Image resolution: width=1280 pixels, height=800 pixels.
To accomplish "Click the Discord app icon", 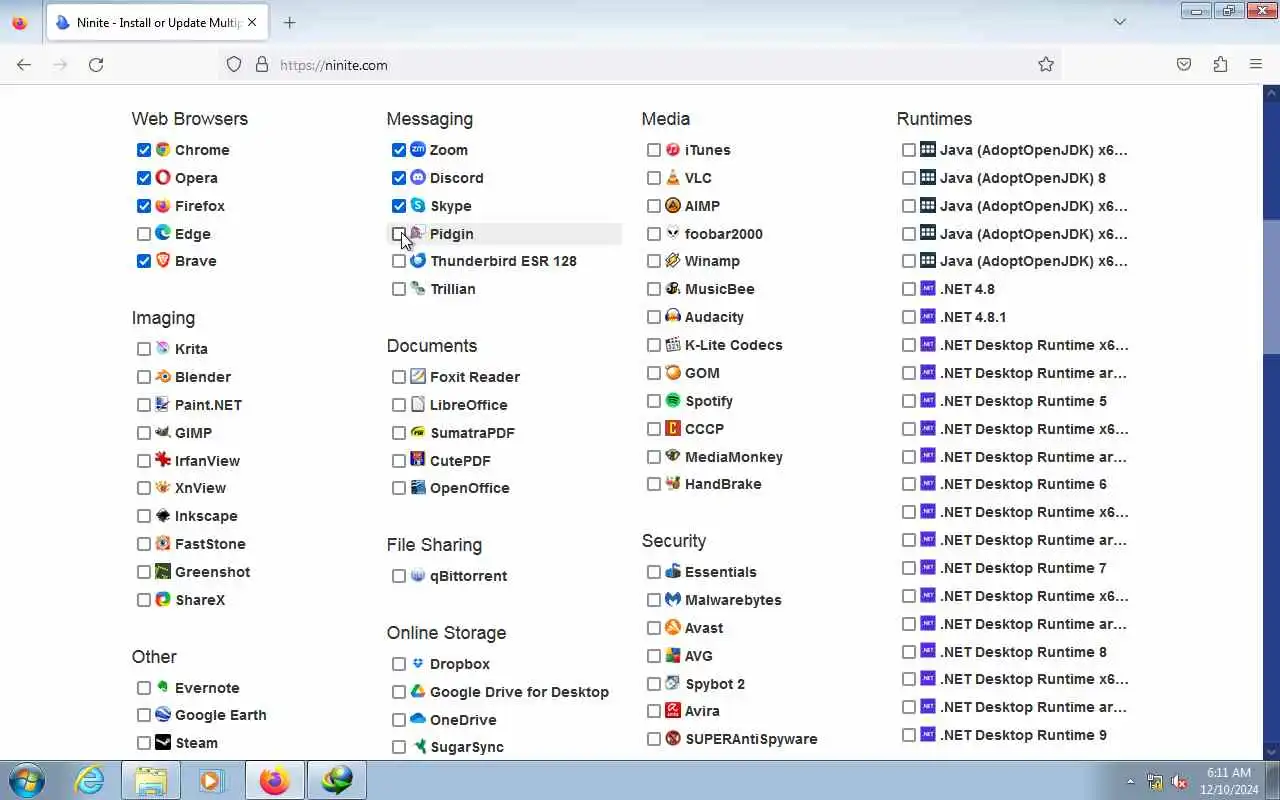I will tap(418, 177).
